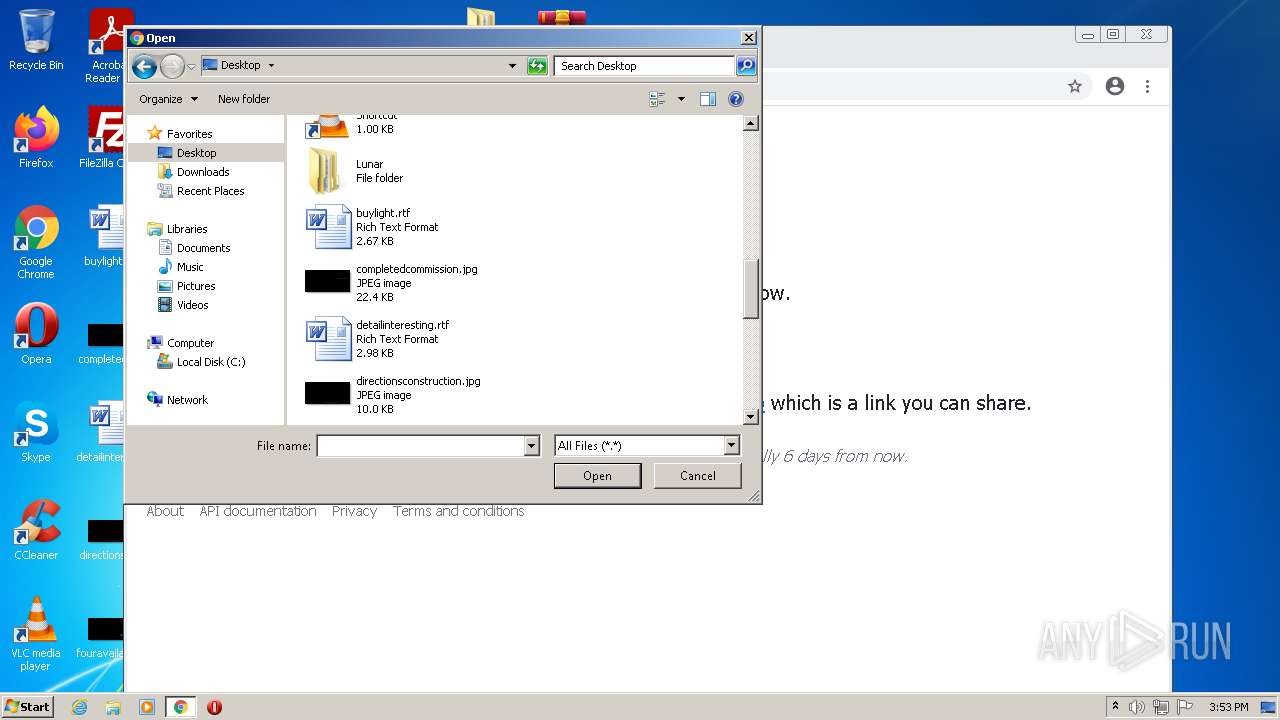Open the All Files type dropdown

pos(647,446)
